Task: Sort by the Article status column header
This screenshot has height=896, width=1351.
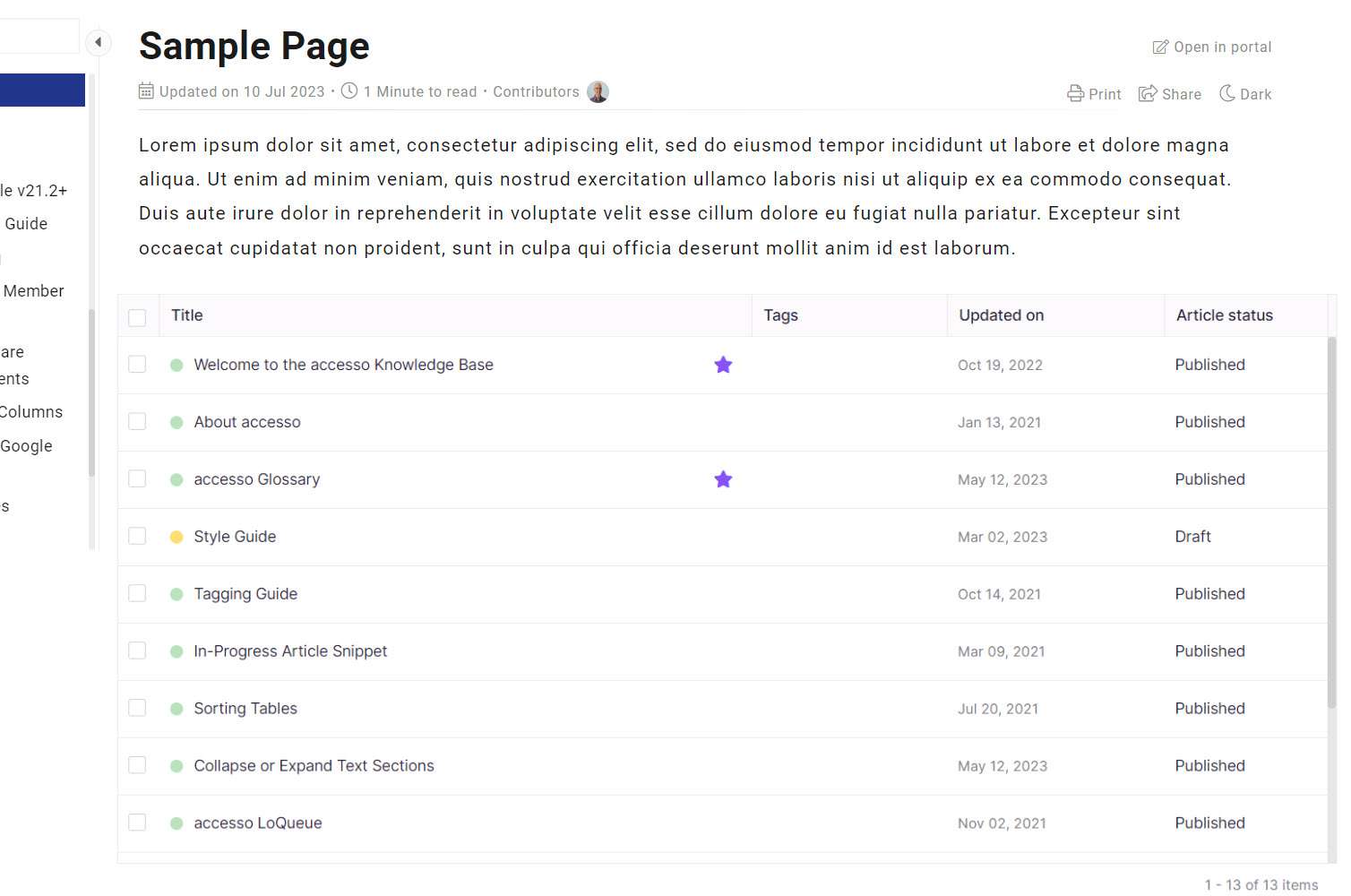Action: point(1224,315)
